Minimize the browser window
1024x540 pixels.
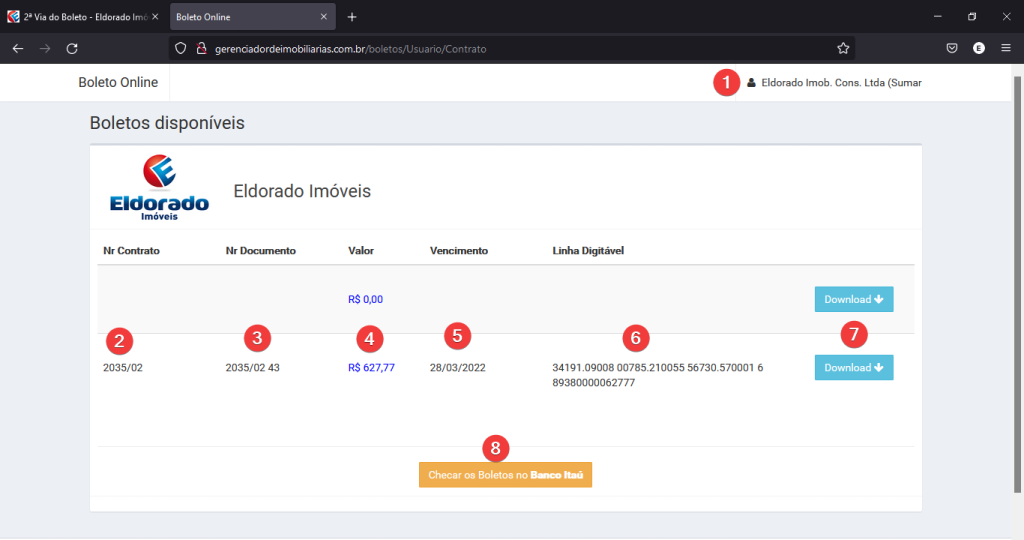937,17
